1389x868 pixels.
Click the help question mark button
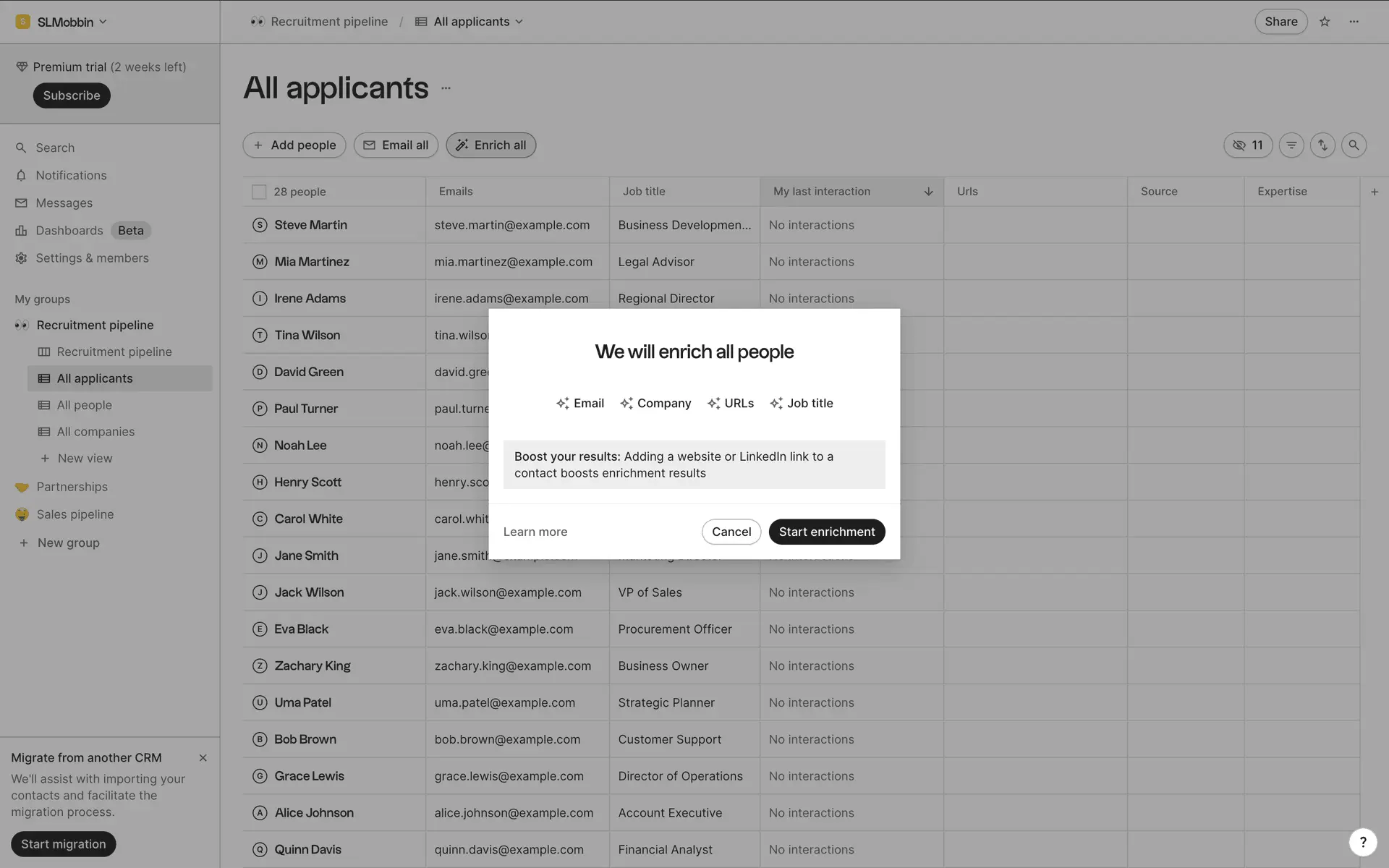[1363, 842]
